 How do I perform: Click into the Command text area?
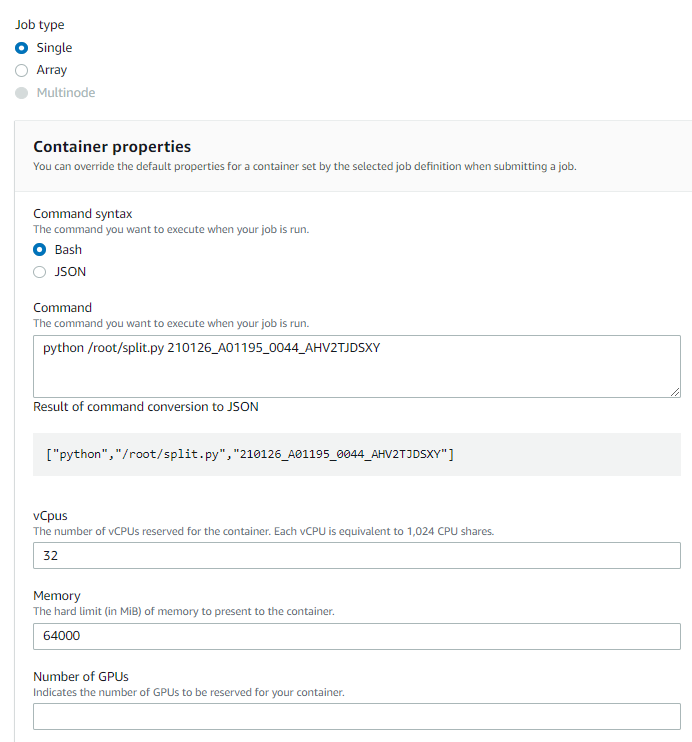coord(357,366)
